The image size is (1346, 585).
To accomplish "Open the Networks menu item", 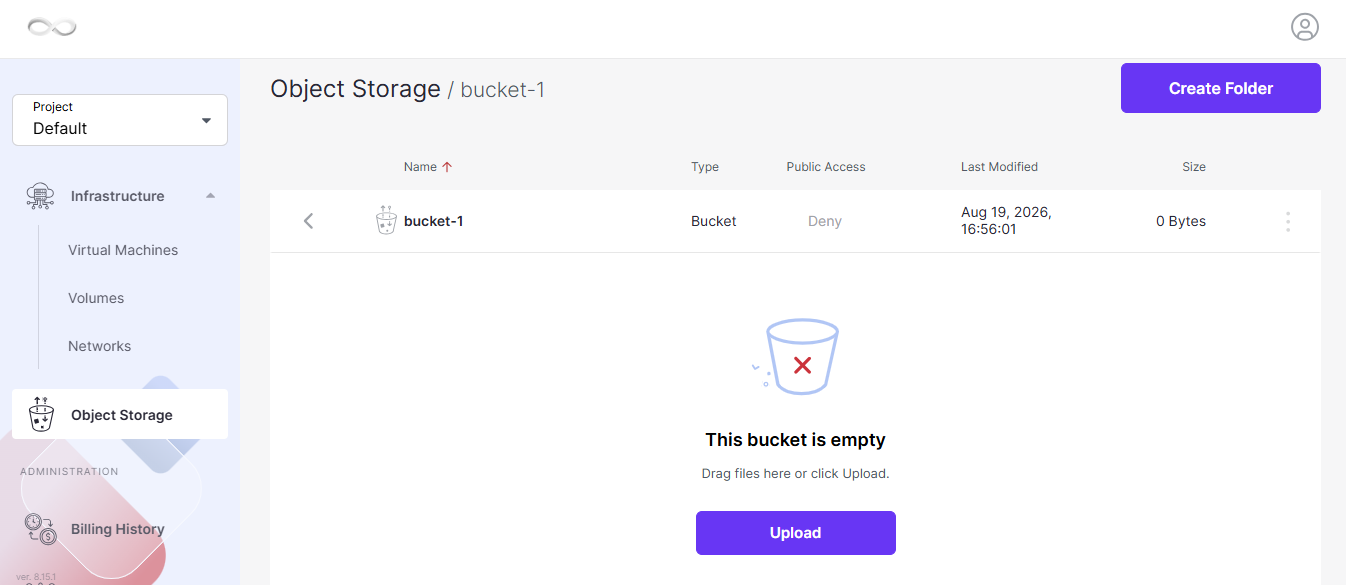I will 99,346.
